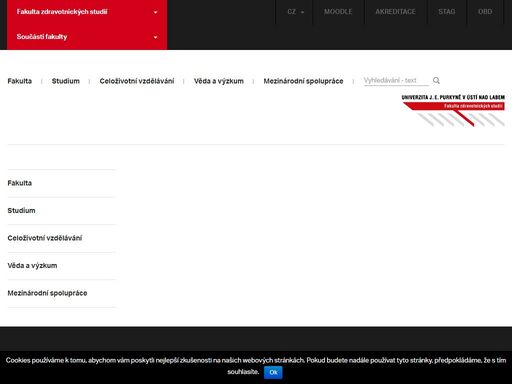The width and height of the screenshot is (512, 384).
Task: Select Studium in the top navigation
Action: (66, 81)
